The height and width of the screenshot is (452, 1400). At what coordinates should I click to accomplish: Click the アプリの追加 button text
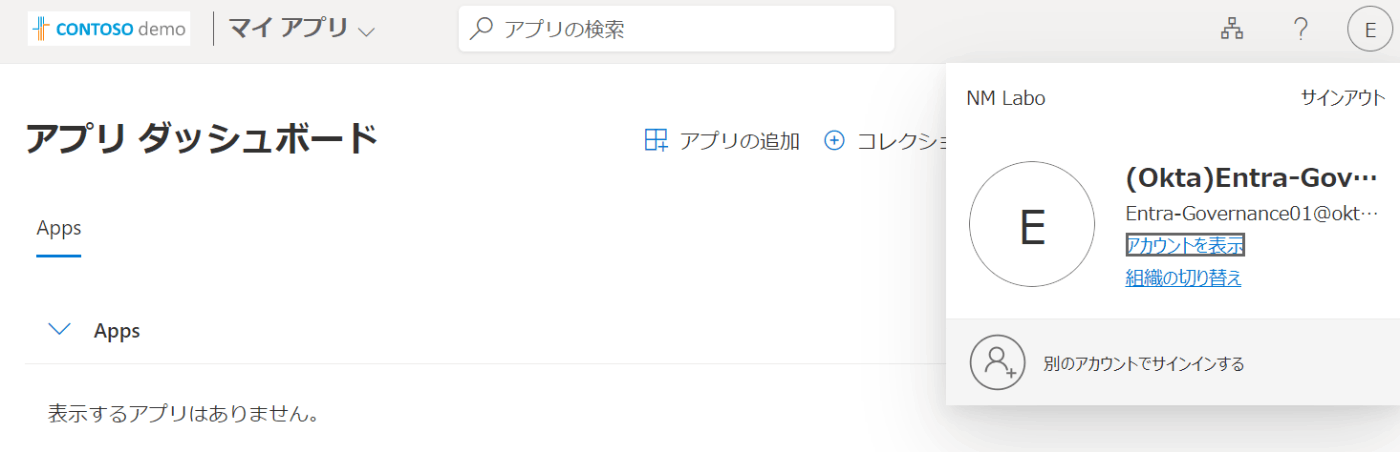[740, 141]
